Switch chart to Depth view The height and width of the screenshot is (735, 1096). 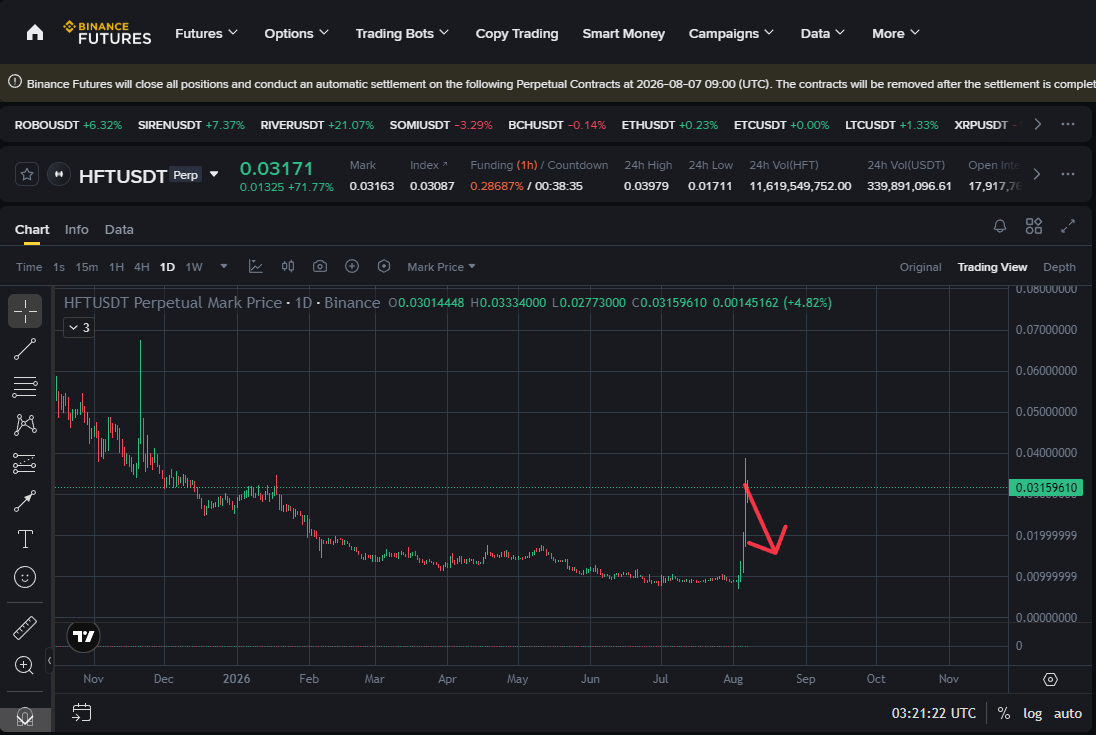[1059, 267]
